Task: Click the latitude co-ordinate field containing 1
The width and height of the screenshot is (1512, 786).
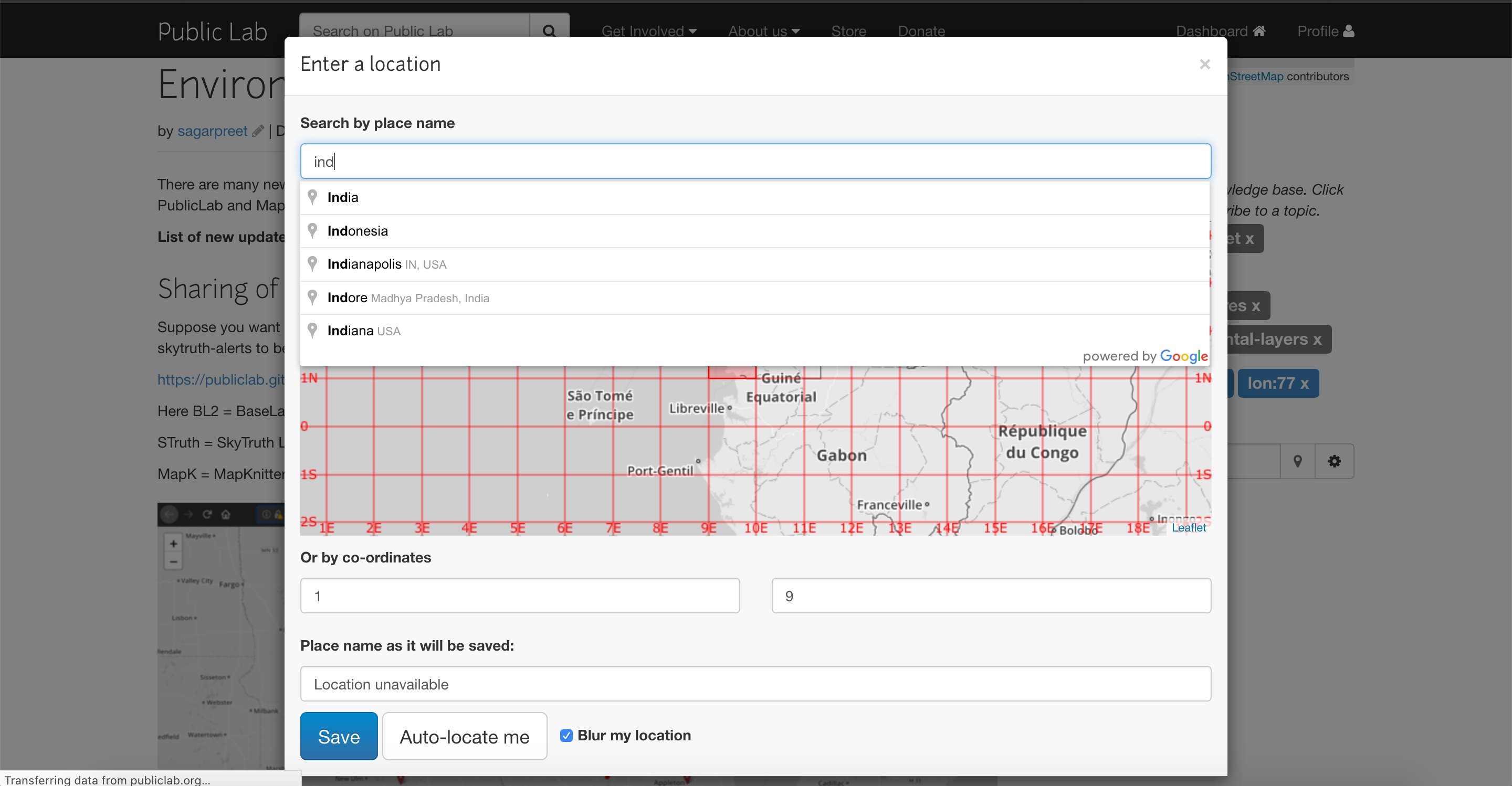Action: point(519,596)
